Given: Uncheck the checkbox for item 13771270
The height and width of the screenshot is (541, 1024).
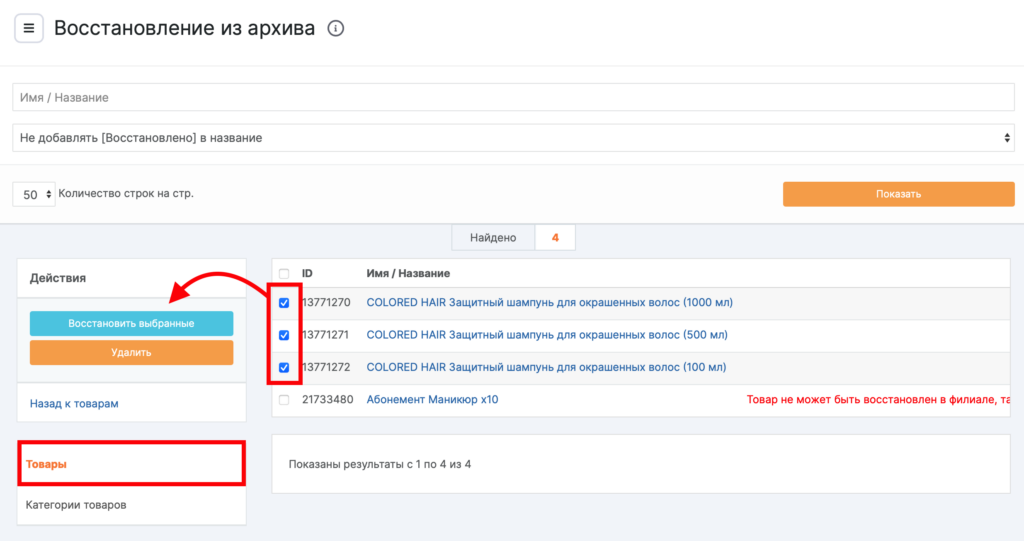Looking at the screenshot, I should (x=285, y=303).
